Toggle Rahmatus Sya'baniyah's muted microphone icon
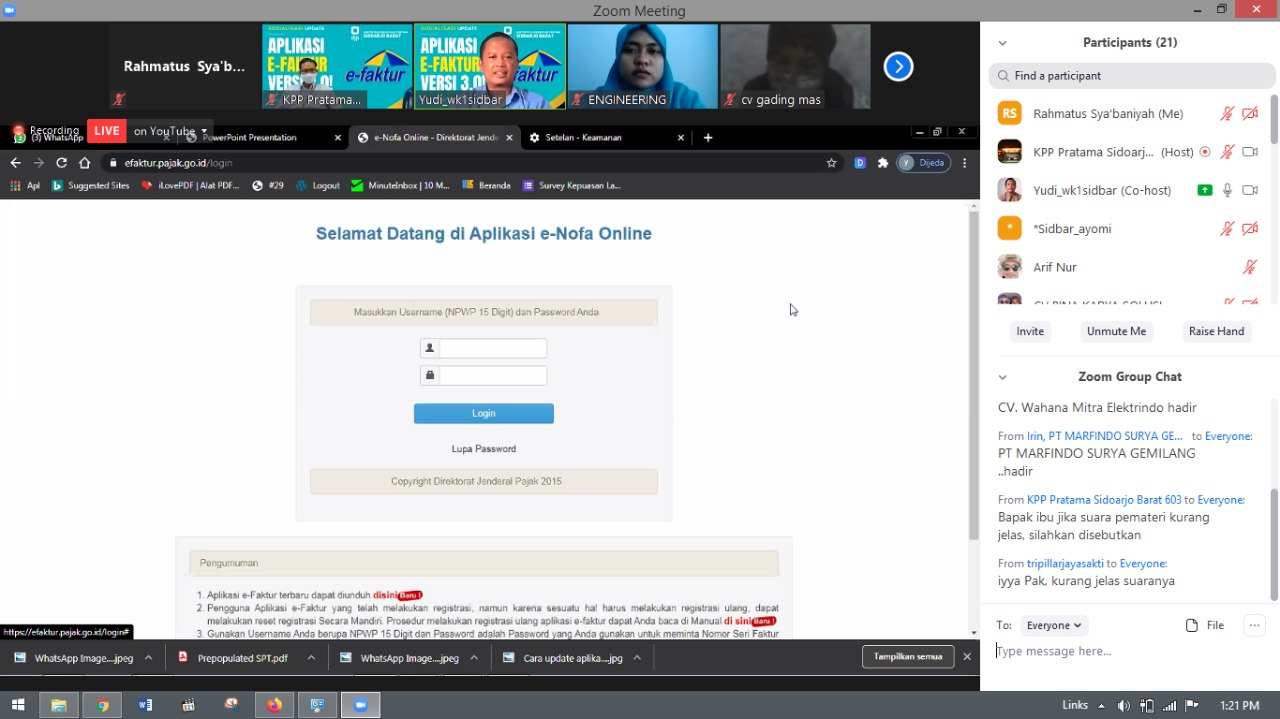The image size is (1280, 719). coord(1227,114)
